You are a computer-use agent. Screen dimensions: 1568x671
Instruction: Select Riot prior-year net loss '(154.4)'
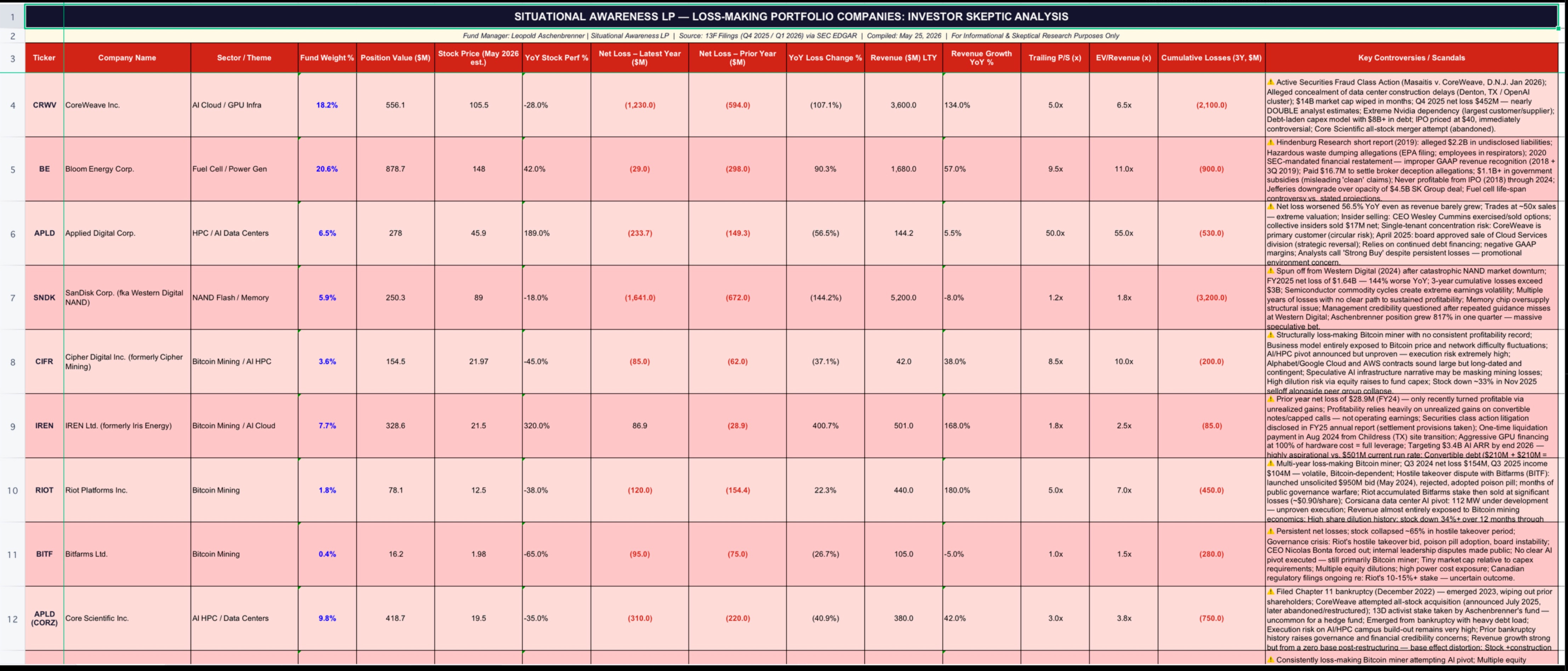(x=738, y=490)
